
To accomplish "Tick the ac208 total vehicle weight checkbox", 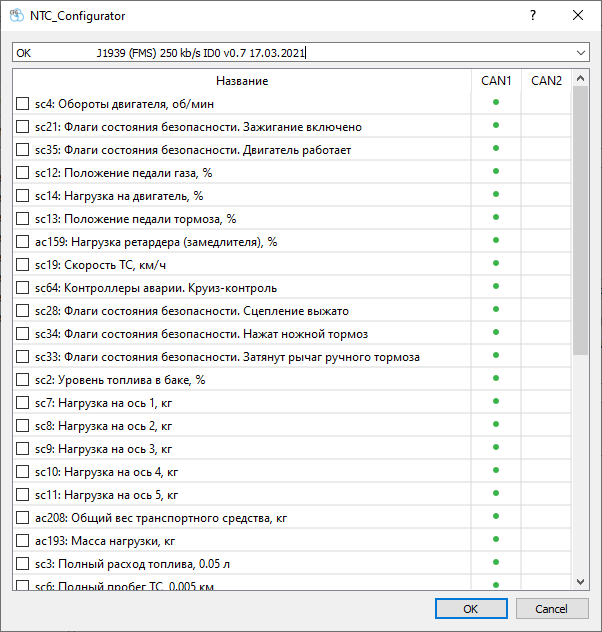I will pyautogui.click(x=23, y=518).
